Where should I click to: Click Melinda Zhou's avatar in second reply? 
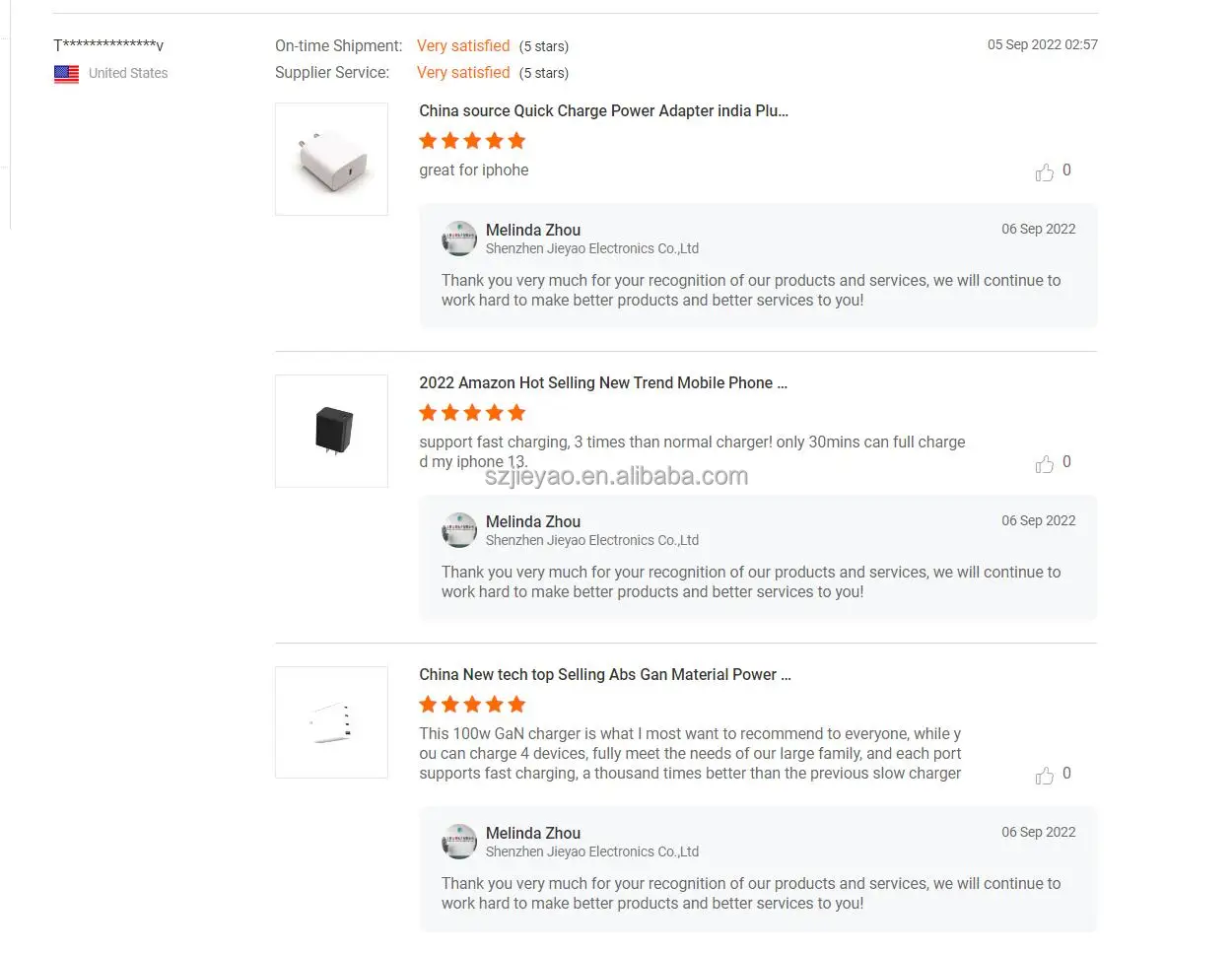[x=459, y=530]
